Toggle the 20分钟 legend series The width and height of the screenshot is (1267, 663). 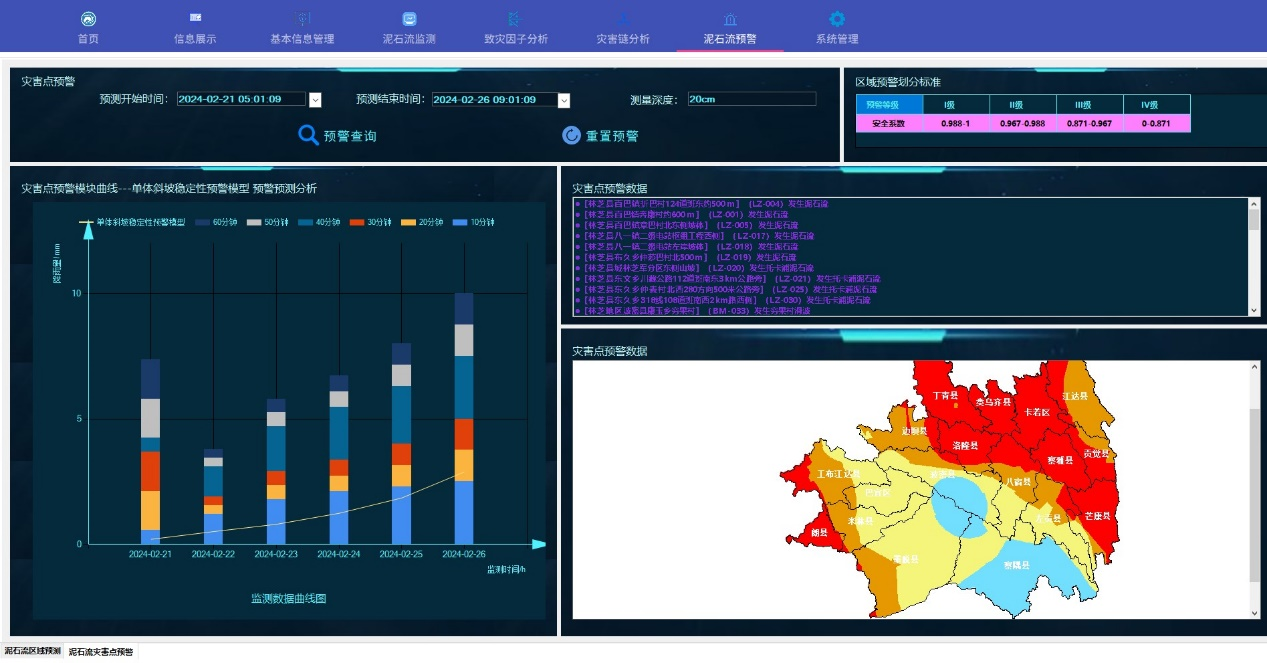pyautogui.click(x=422, y=222)
